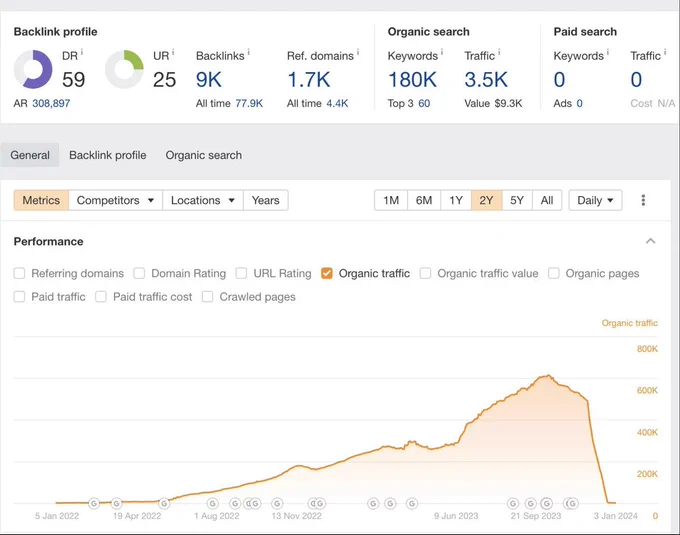Click the peak of the organic traffic curve
Image resolution: width=680 pixels, height=535 pixels.
tap(549, 375)
